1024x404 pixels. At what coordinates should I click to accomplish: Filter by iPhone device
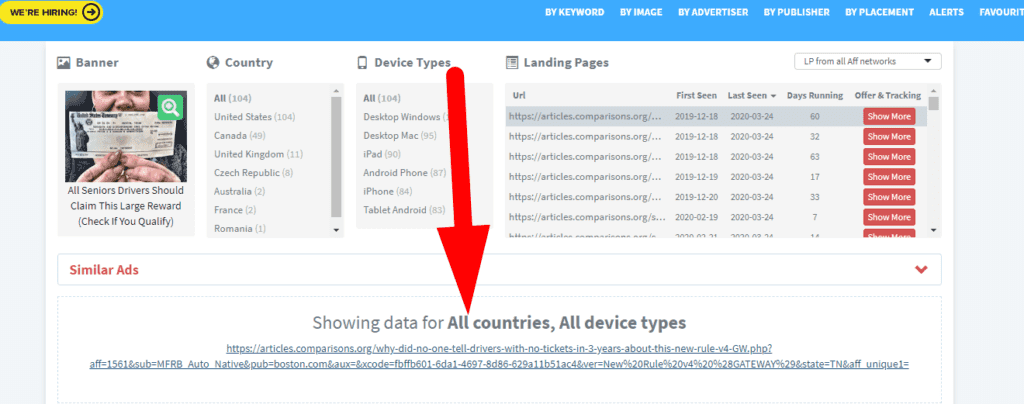click(x=388, y=191)
